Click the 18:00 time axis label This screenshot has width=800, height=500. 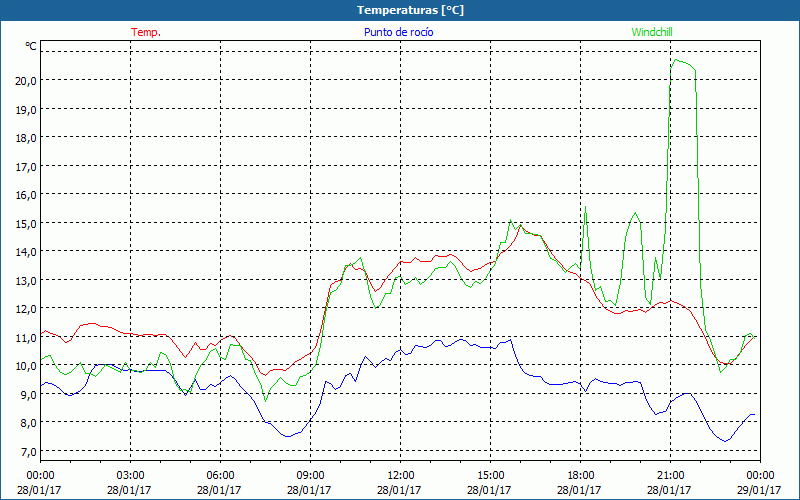tap(581, 476)
